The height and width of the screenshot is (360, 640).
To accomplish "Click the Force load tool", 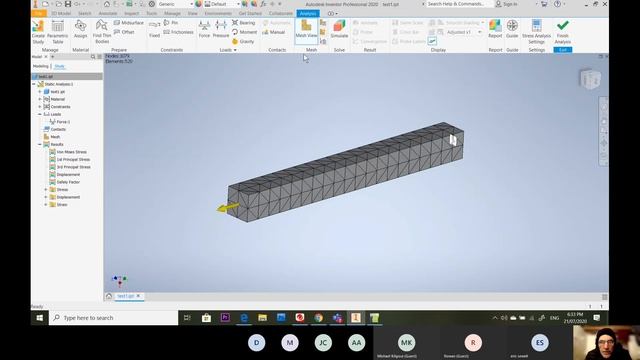I will pyautogui.click(x=204, y=29).
